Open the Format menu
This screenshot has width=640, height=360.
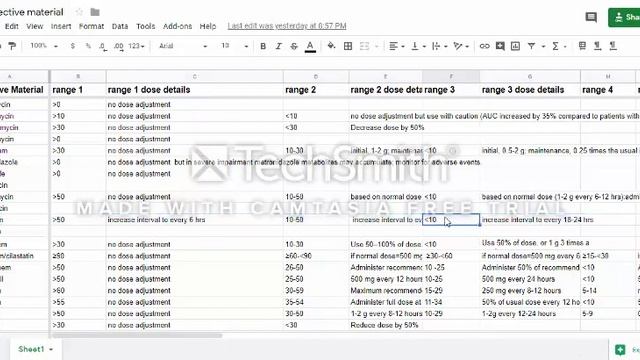pos(91,26)
